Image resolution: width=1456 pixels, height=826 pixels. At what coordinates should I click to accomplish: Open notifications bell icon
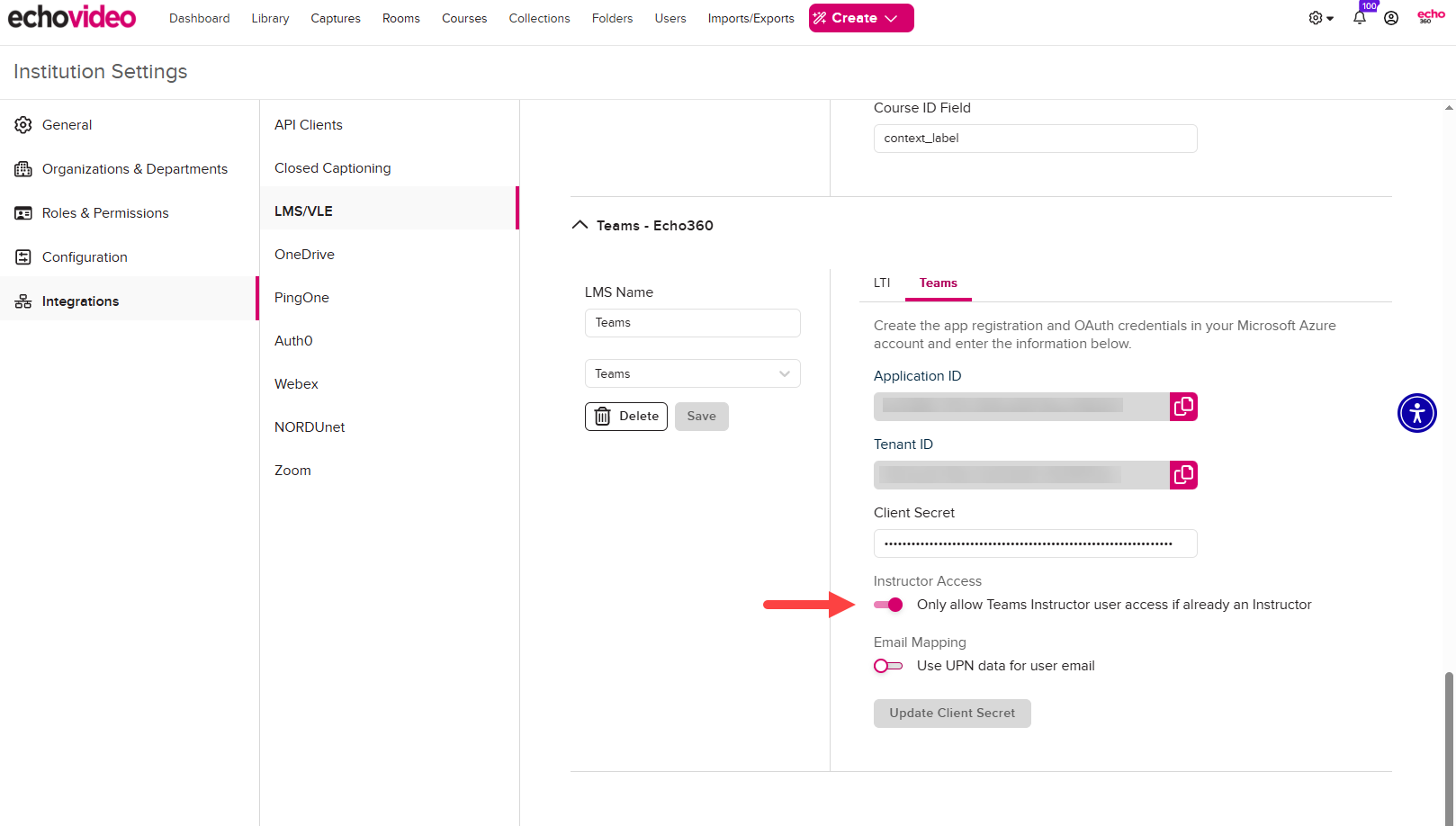point(1360,18)
